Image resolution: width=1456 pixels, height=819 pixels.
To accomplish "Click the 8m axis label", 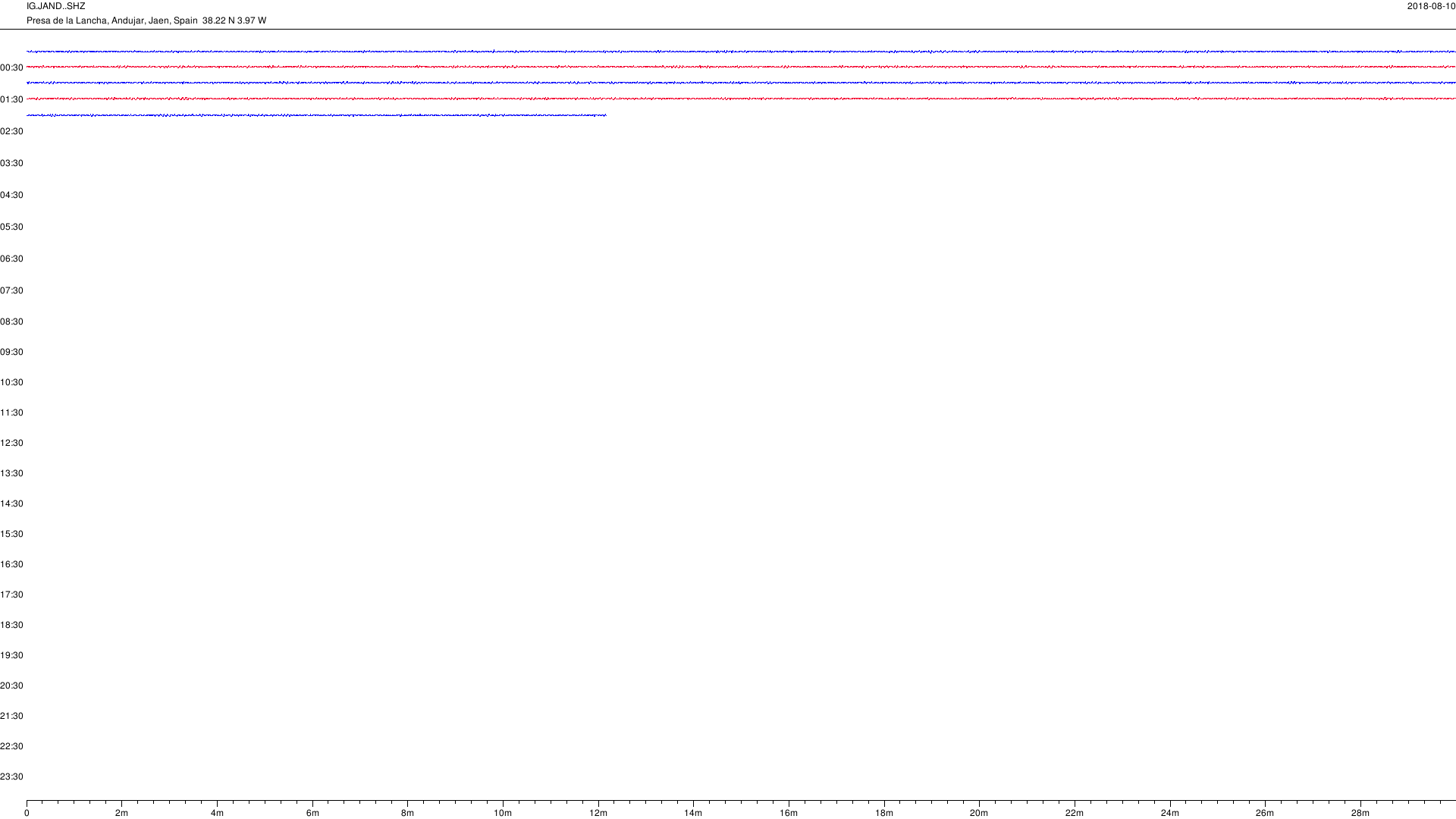I will 407,813.
